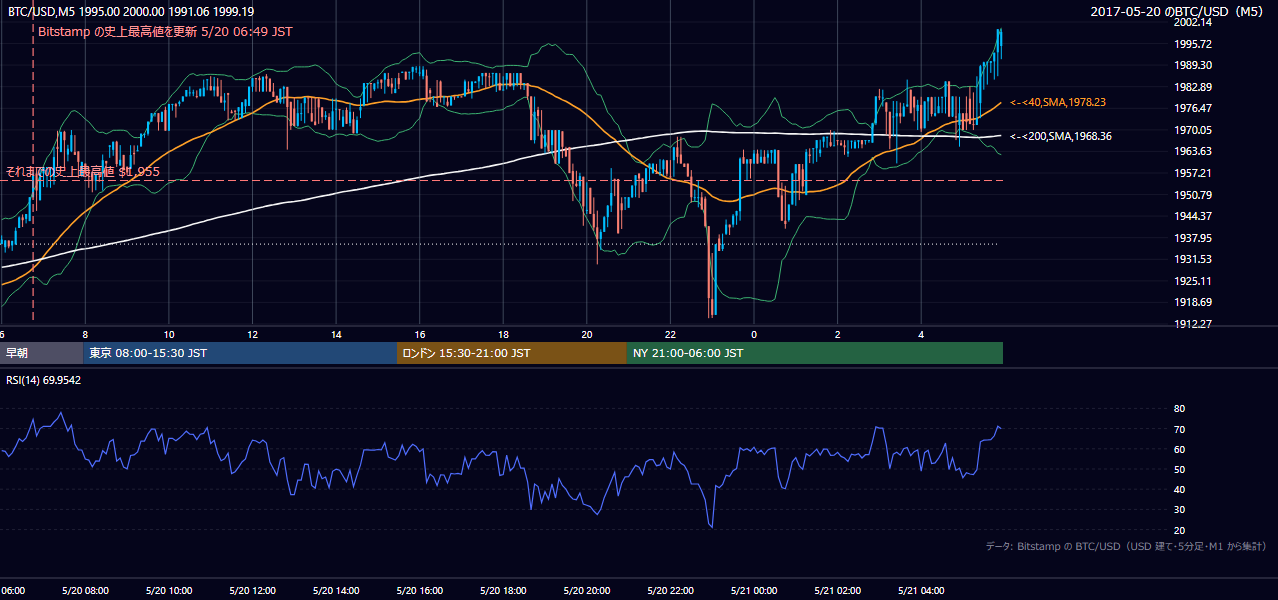Select the 早朝 session bar
Viewport: 1278px width, 600px height.
(41, 353)
